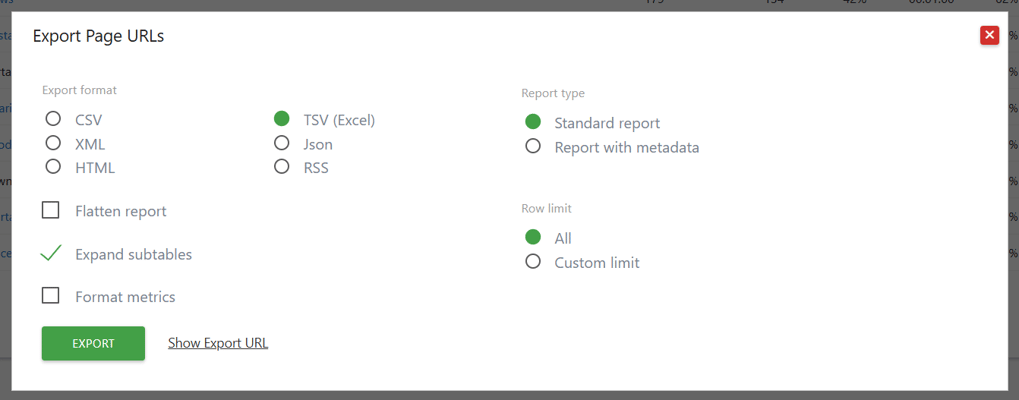This screenshot has height=400, width=1019.
Task: Click the green EXPORT button
Action: 93,344
